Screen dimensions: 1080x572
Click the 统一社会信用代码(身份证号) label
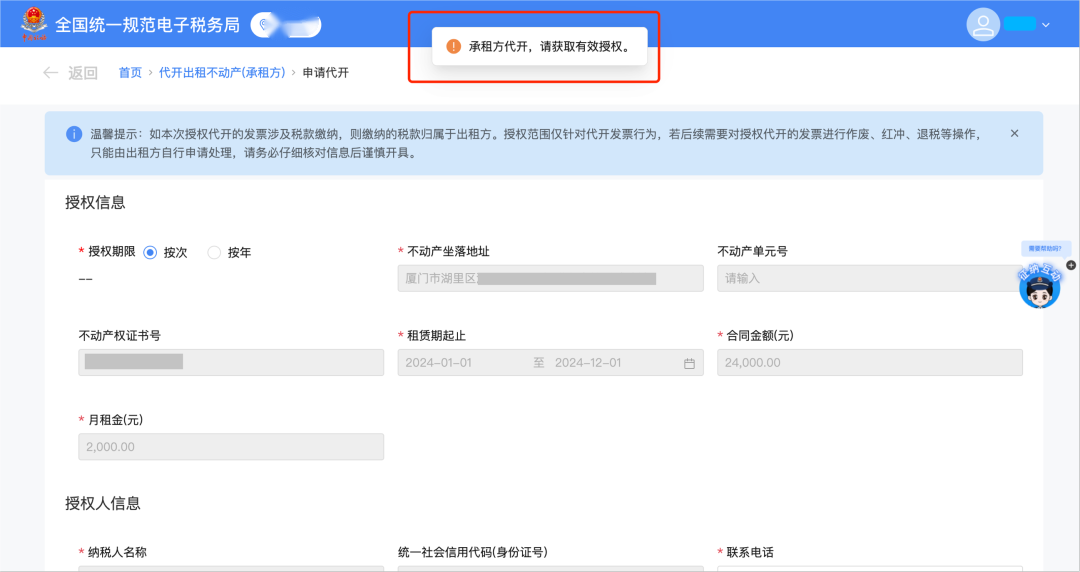pos(472,552)
